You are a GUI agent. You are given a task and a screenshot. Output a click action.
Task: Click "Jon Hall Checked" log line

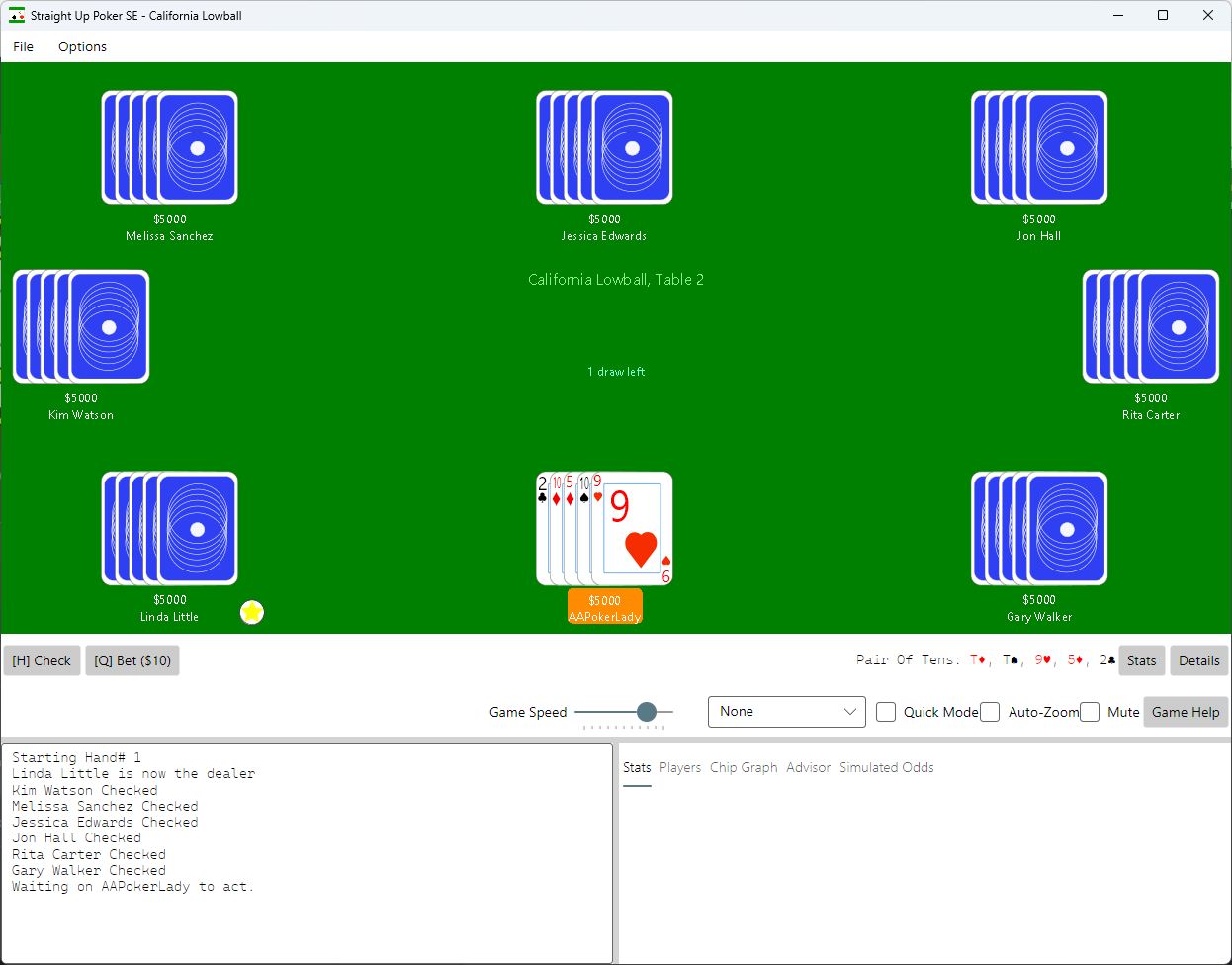[x=76, y=838]
